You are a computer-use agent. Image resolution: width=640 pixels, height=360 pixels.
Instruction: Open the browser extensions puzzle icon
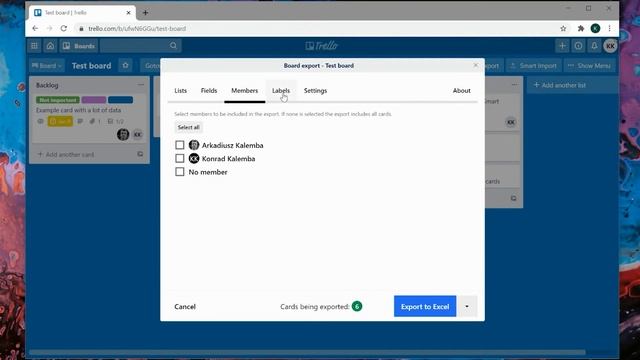click(x=580, y=29)
